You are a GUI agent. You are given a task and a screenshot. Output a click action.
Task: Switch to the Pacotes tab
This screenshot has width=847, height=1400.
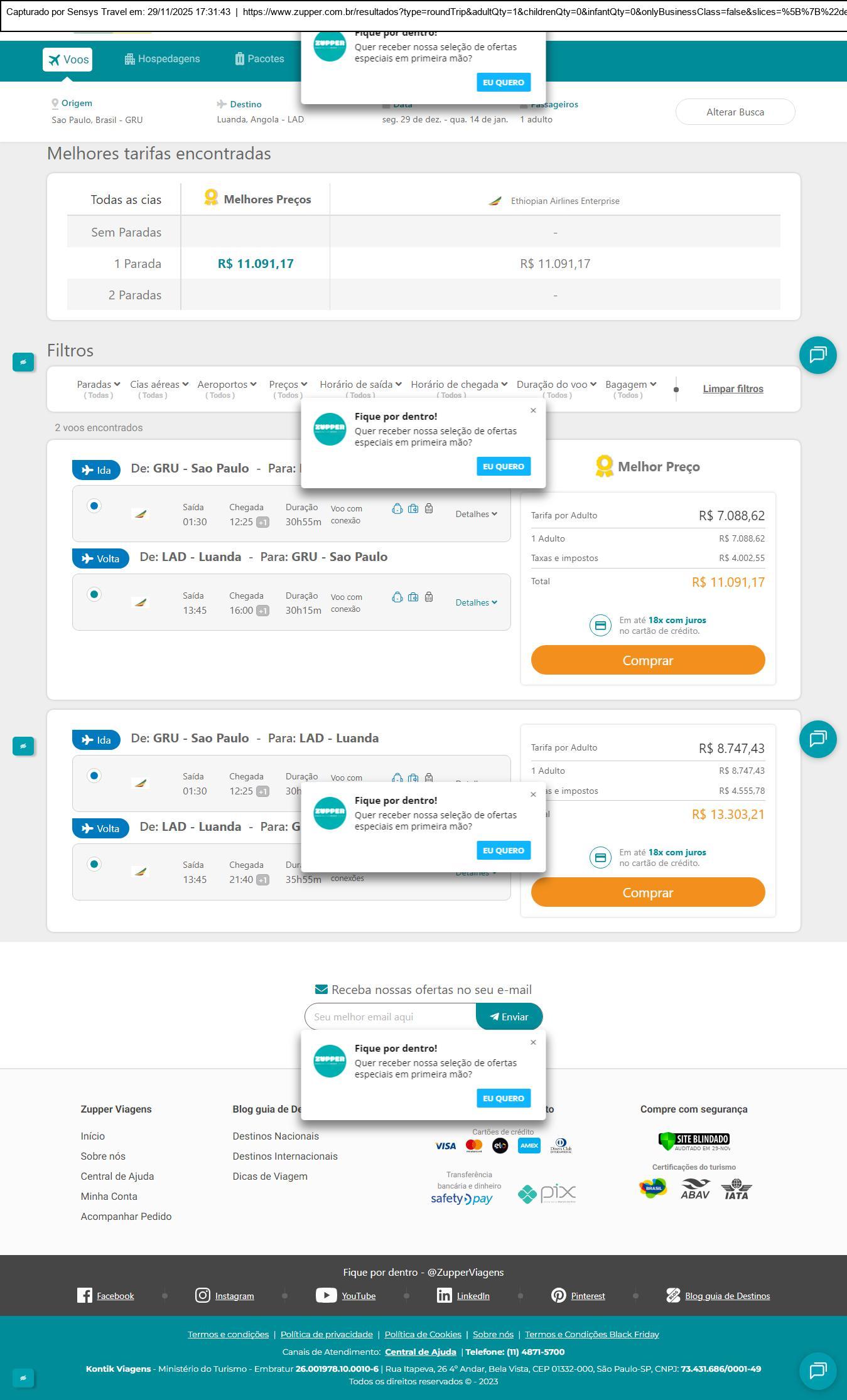coord(259,59)
